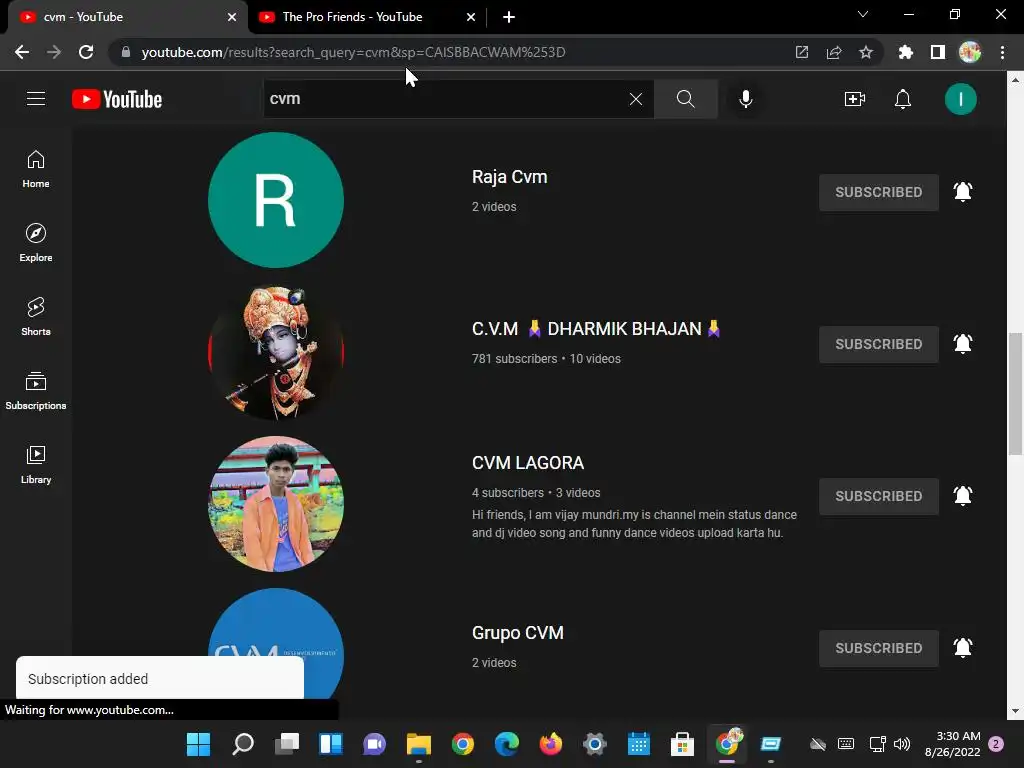The width and height of the screenshot is (1024, 768).
Task: Open Windows taskbar Search
Action: coord(242,744)
